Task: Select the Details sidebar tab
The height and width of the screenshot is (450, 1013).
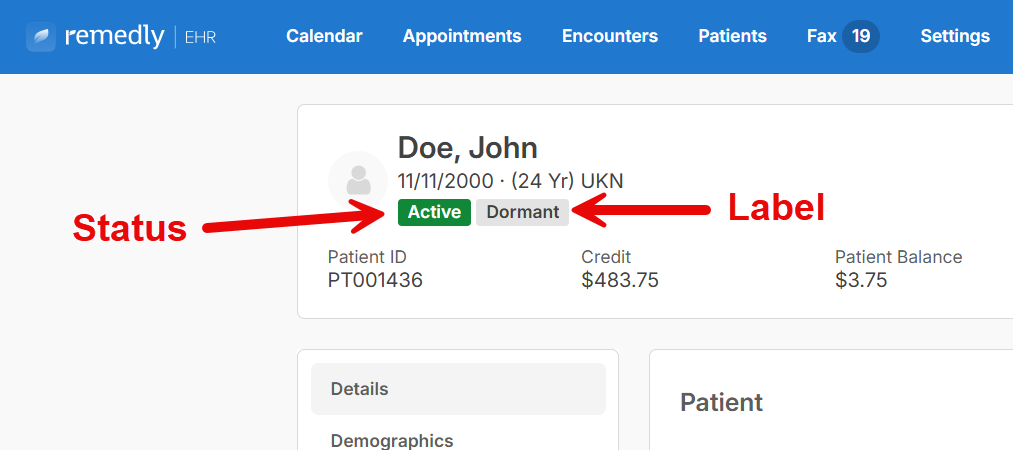Action: [x=458, y=389]
